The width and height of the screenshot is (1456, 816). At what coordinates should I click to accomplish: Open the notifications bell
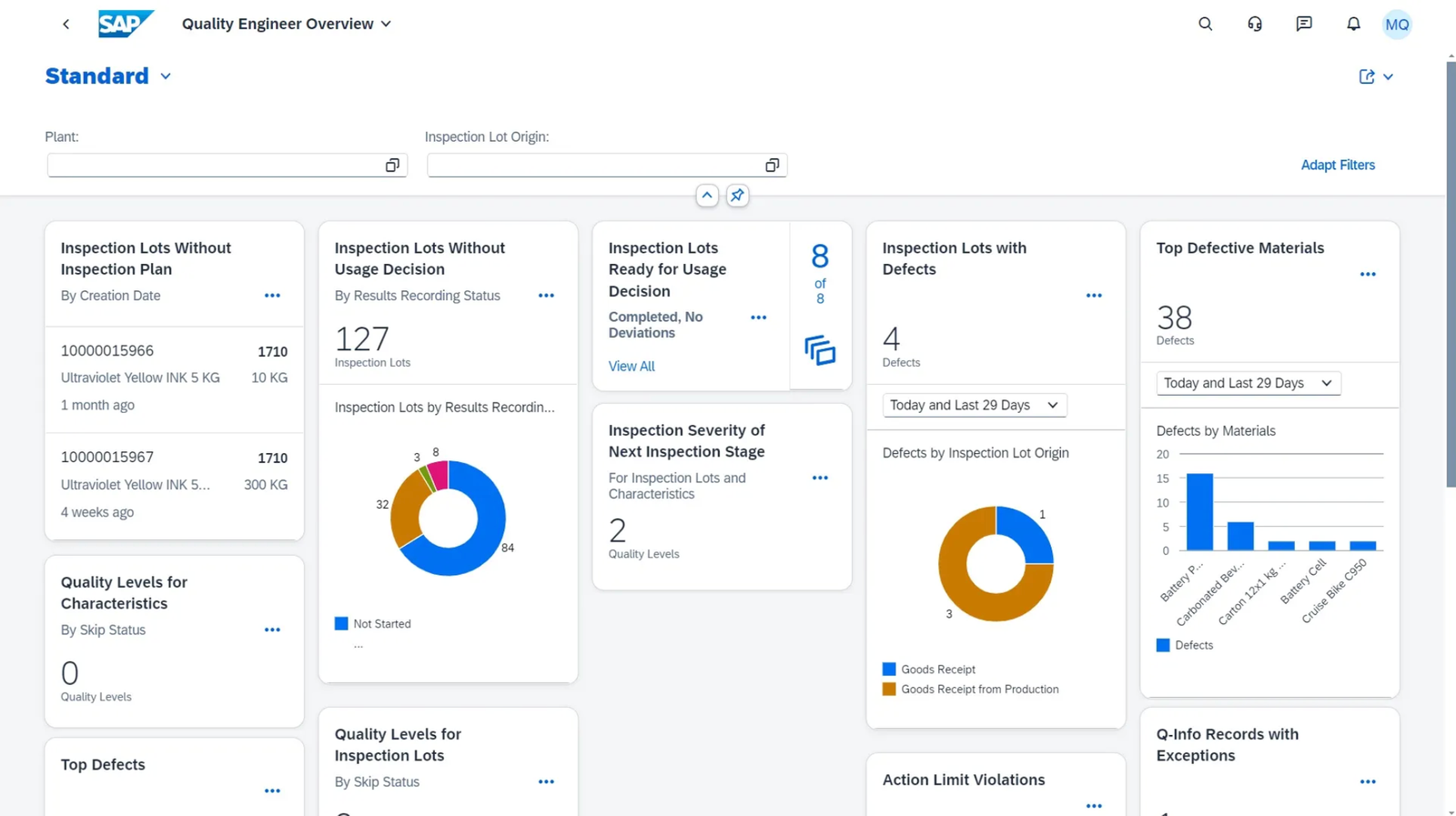pyautogui.click(x=1353, y=25)
